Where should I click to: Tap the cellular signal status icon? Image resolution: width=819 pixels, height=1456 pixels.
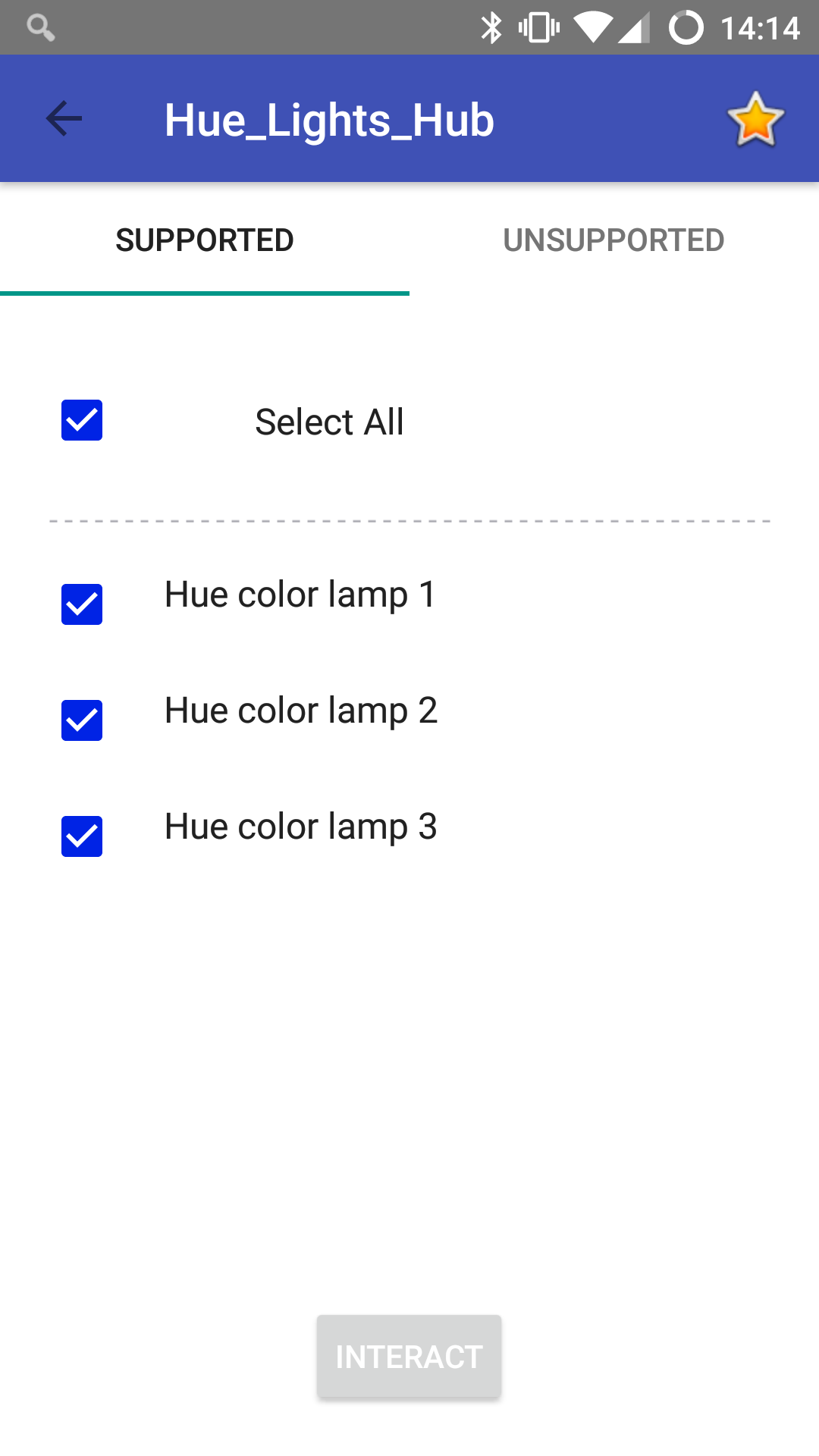point(634,28)
